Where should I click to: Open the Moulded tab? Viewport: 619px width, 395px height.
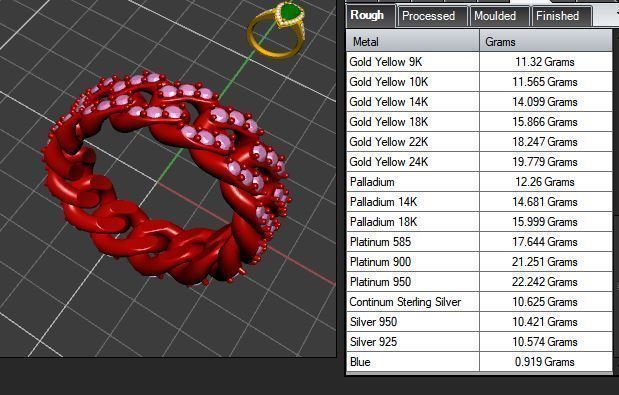click(x=499, y=16)
